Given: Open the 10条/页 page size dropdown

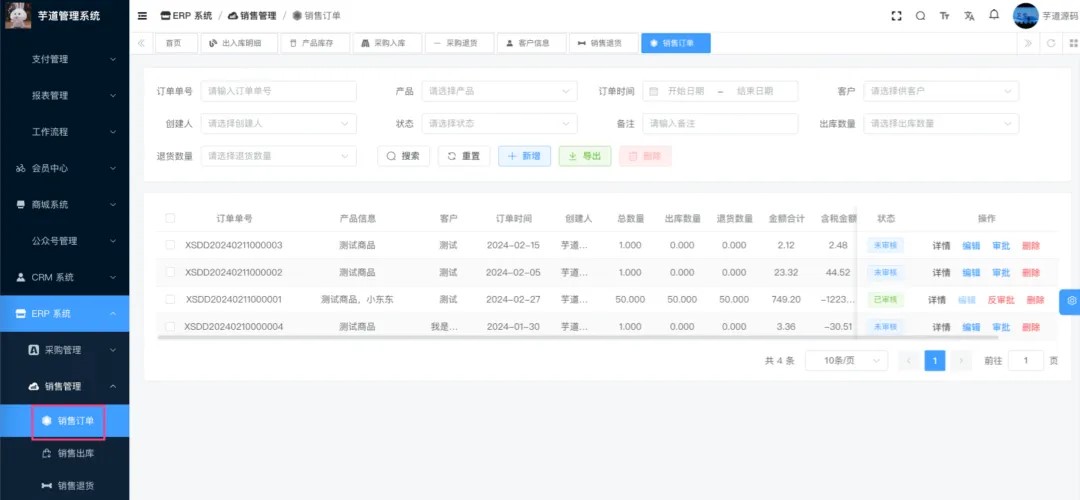Looking at the screenshot, I should [846, 361].
